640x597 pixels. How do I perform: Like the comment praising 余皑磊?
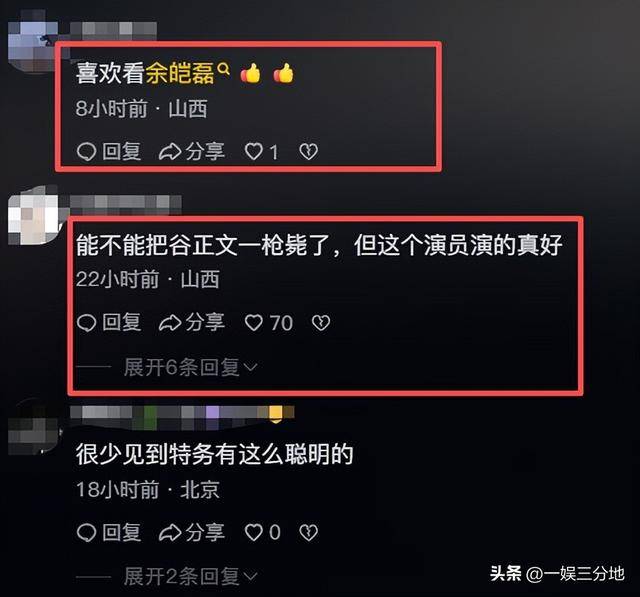[x=261, y=152]
